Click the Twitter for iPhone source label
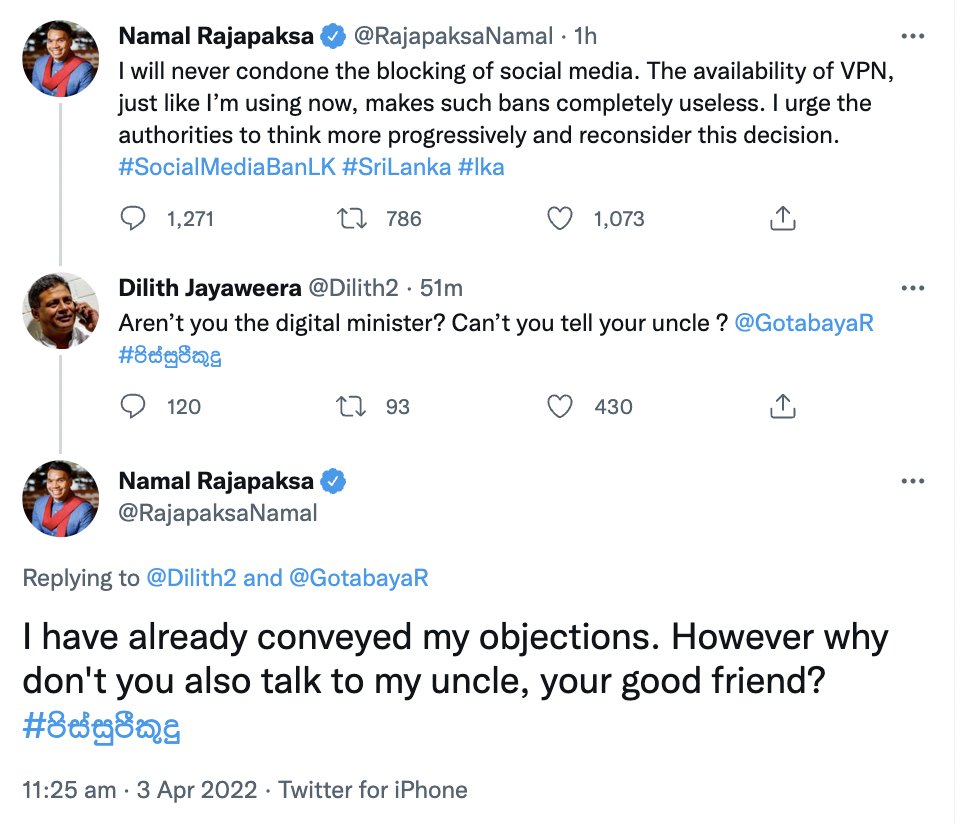 (373, 789)
